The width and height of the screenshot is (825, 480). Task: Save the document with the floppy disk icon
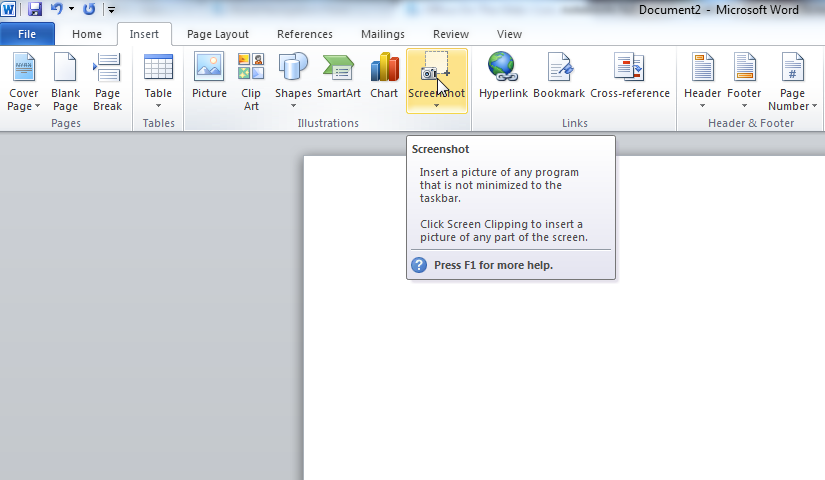[x=35, y=9]
